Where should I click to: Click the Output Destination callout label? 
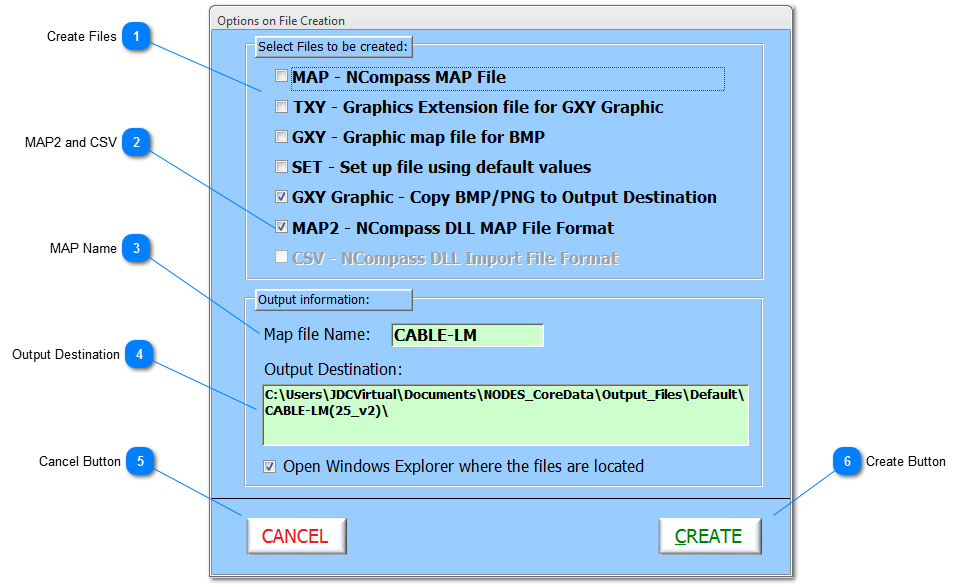[x=66, y=355]
